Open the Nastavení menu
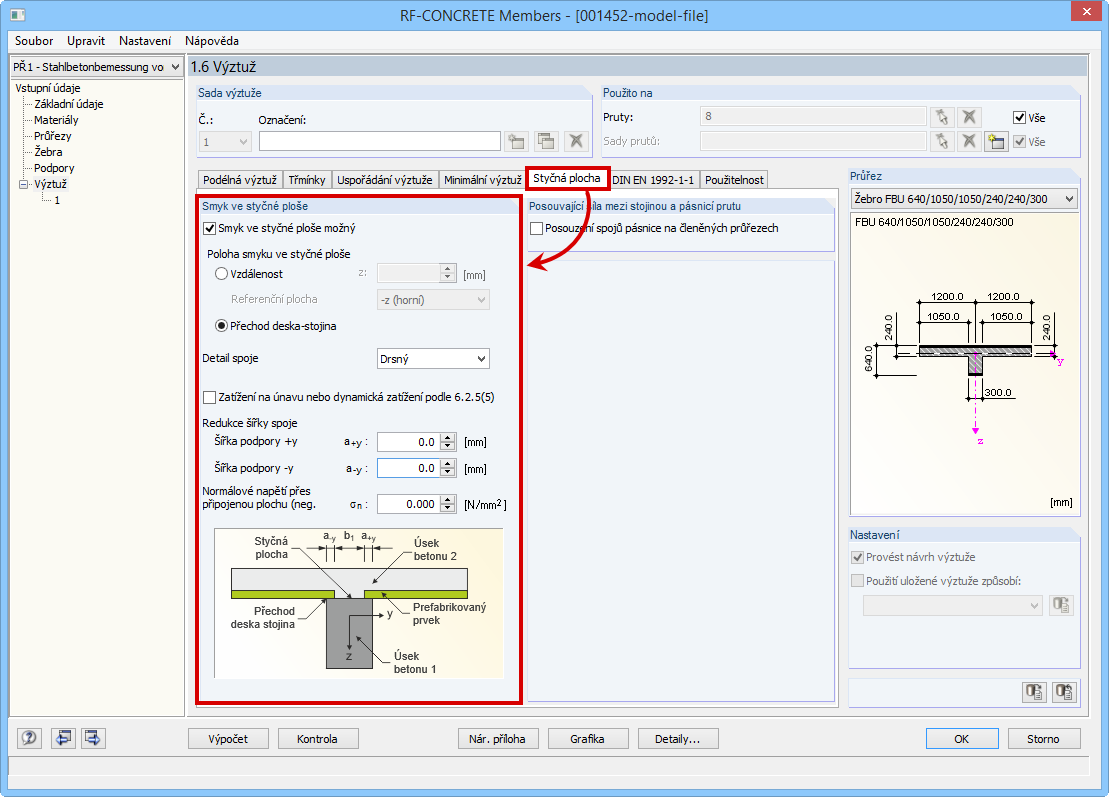This screenshot has width=1109, height=797. point(145,41)
